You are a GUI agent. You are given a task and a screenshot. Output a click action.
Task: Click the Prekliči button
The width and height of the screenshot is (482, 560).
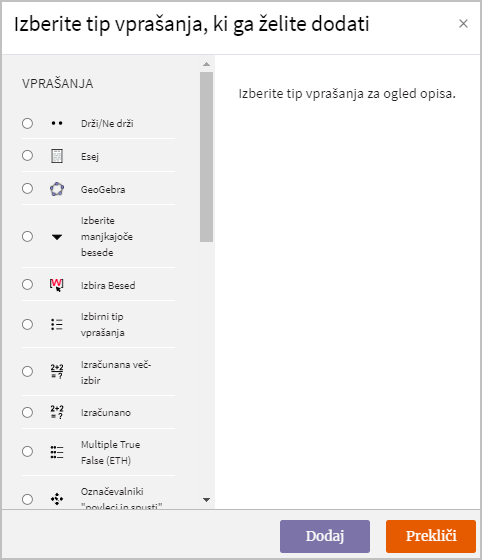point(431,536)
